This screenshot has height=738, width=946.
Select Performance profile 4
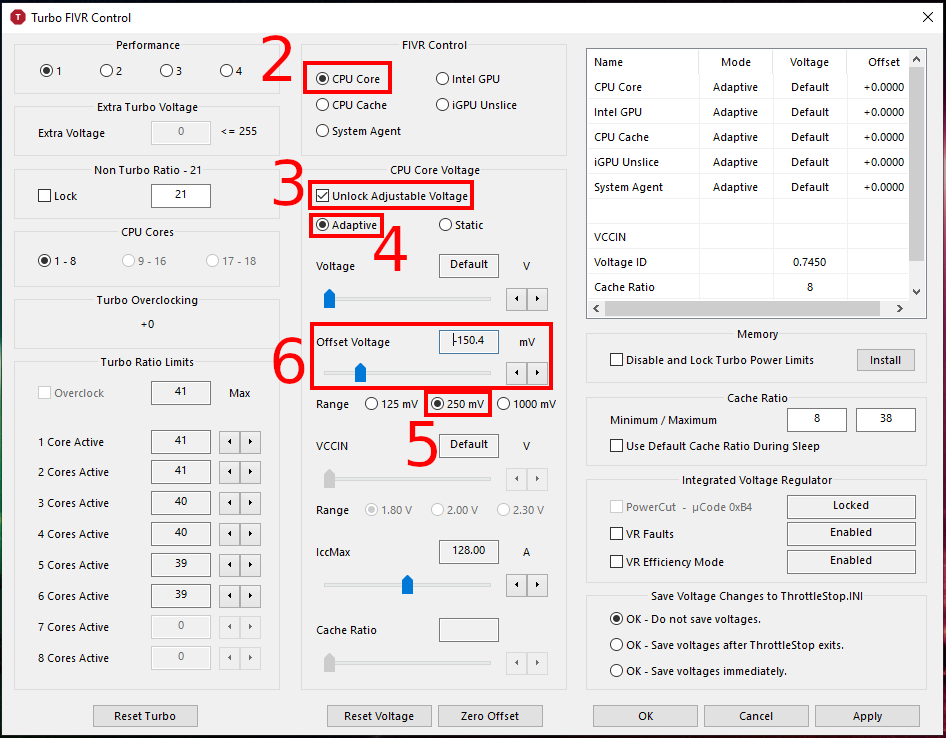tap(231, 71)
